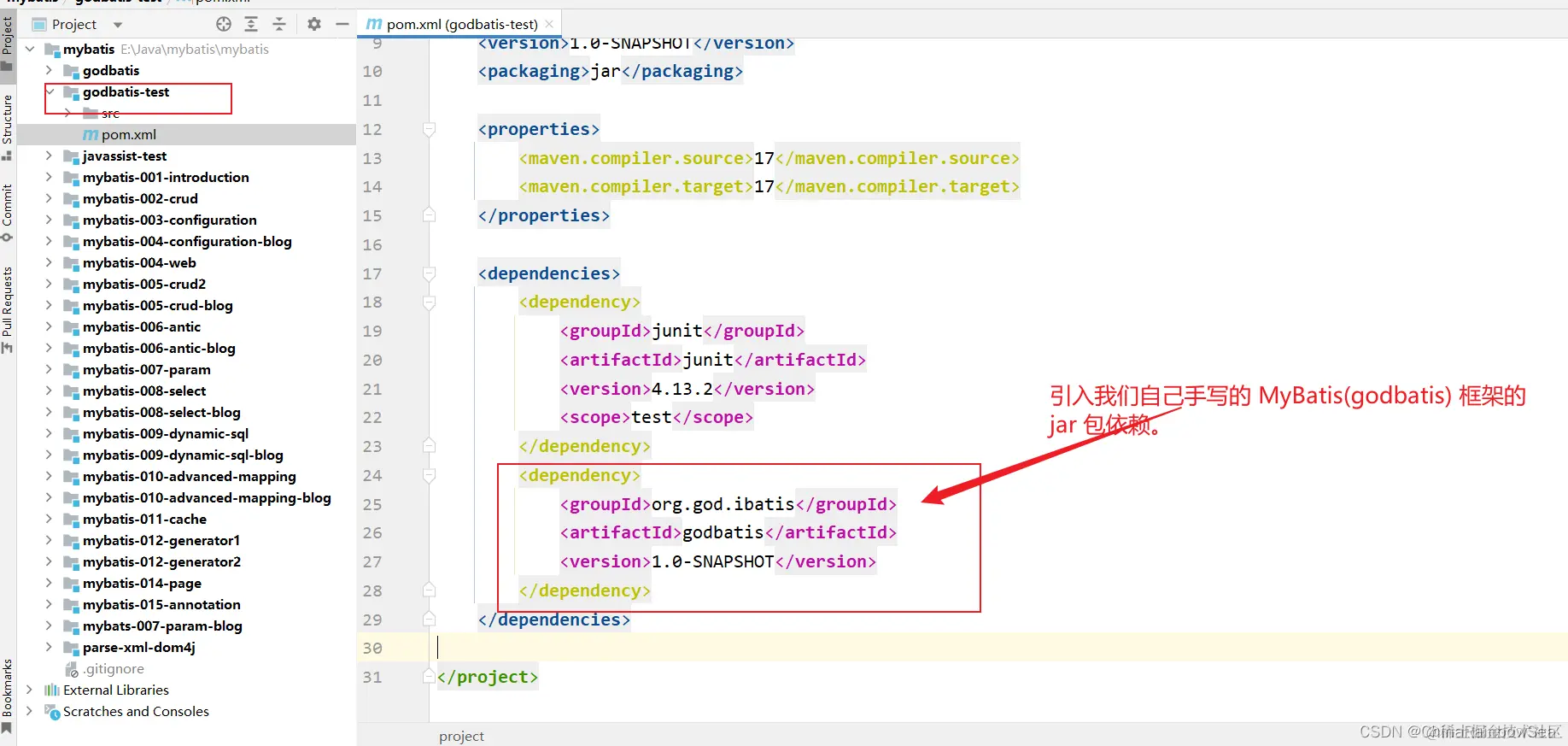Screen dimensions: 1568x746
Task: Click line number 25 in the gutter
Action: [372, 504]
